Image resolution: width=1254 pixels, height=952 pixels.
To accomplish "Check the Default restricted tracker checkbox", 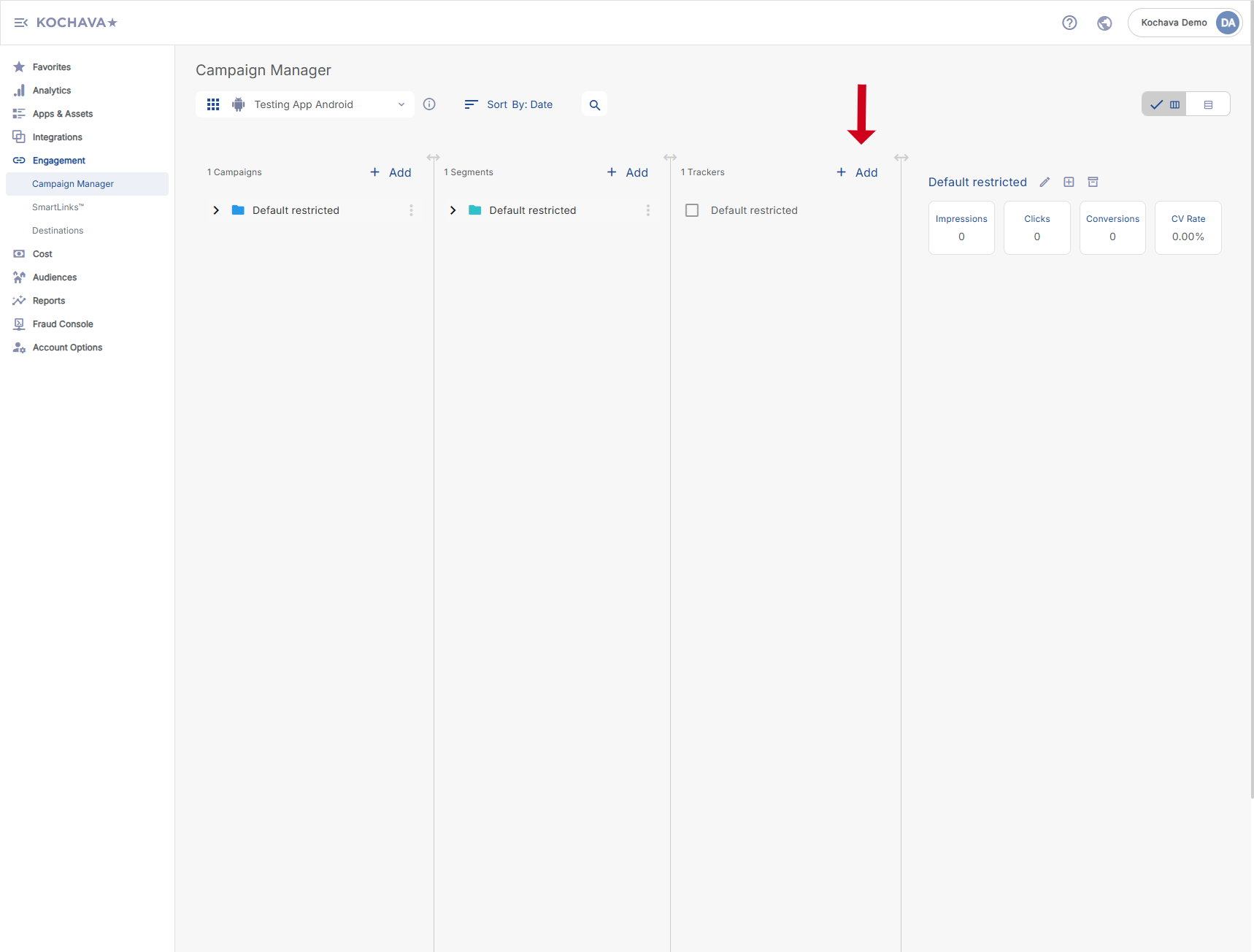I will (692, 210).
